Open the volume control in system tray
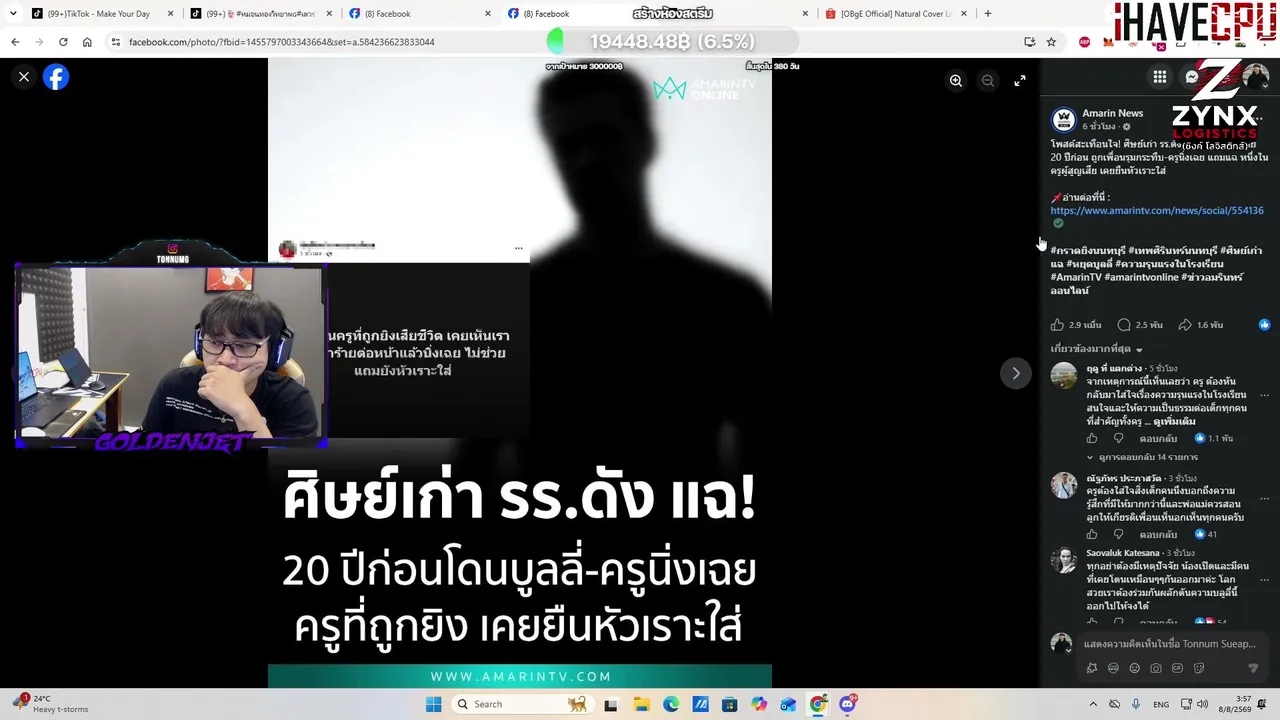1280x720 pixels. coord(1202,704)
